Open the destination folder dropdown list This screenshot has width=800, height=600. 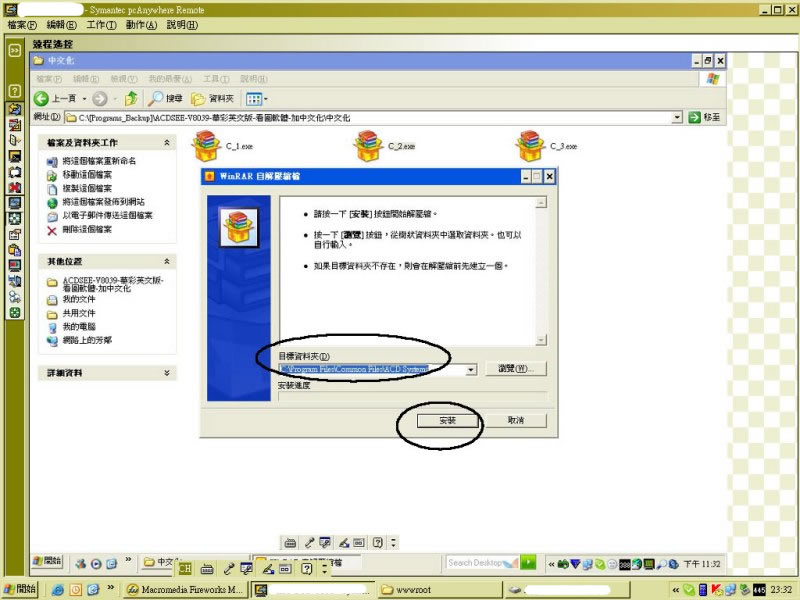coord(470,370)
